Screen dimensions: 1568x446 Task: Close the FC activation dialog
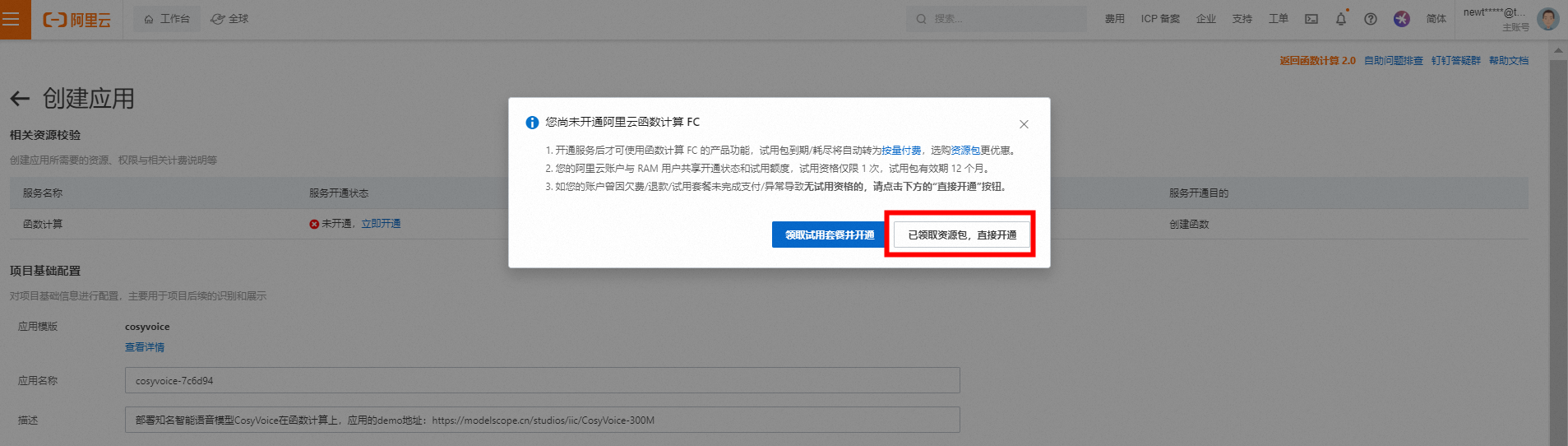point(1024,124)
